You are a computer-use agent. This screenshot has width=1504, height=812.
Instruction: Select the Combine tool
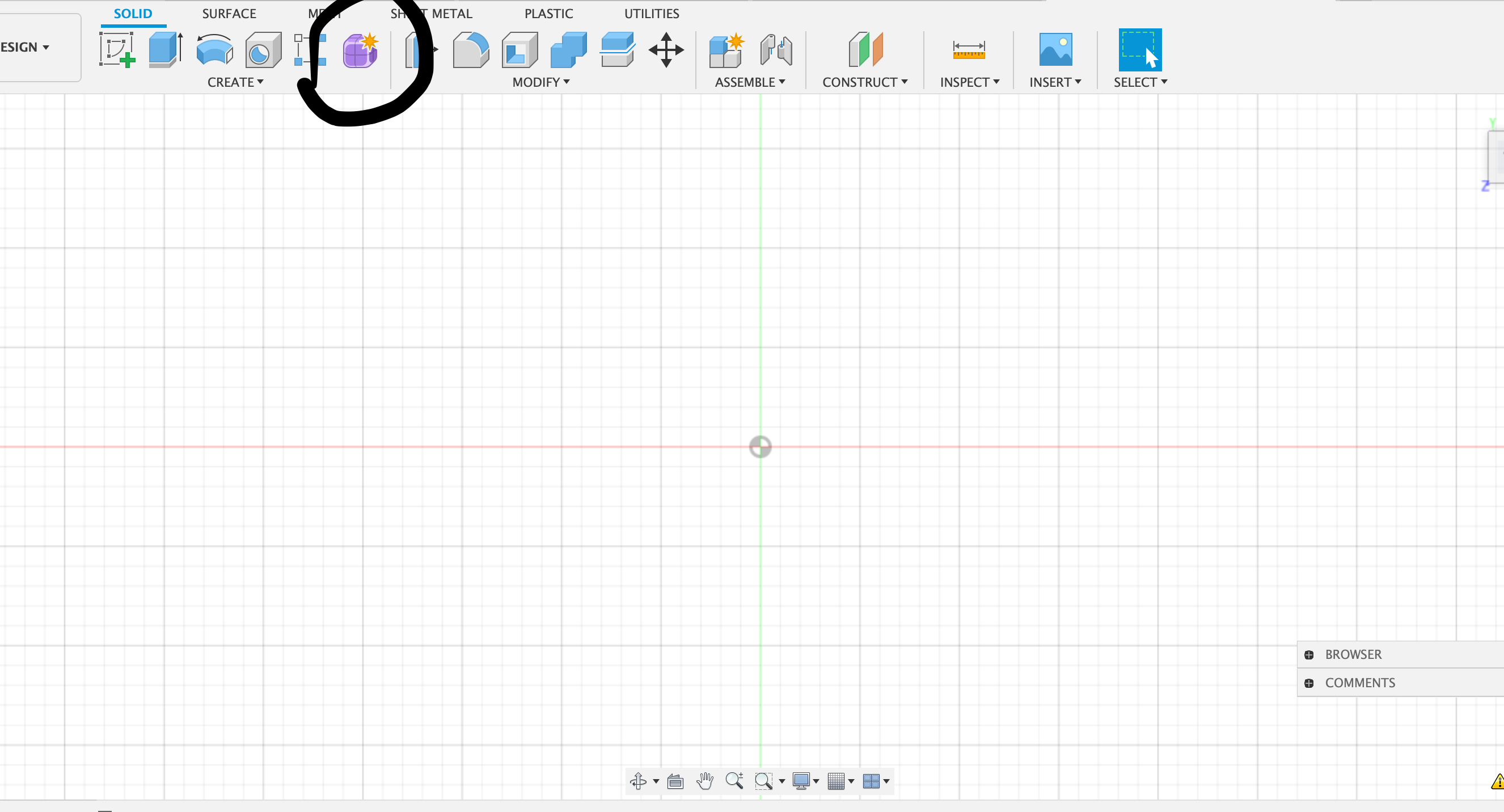tap(568, 50)
